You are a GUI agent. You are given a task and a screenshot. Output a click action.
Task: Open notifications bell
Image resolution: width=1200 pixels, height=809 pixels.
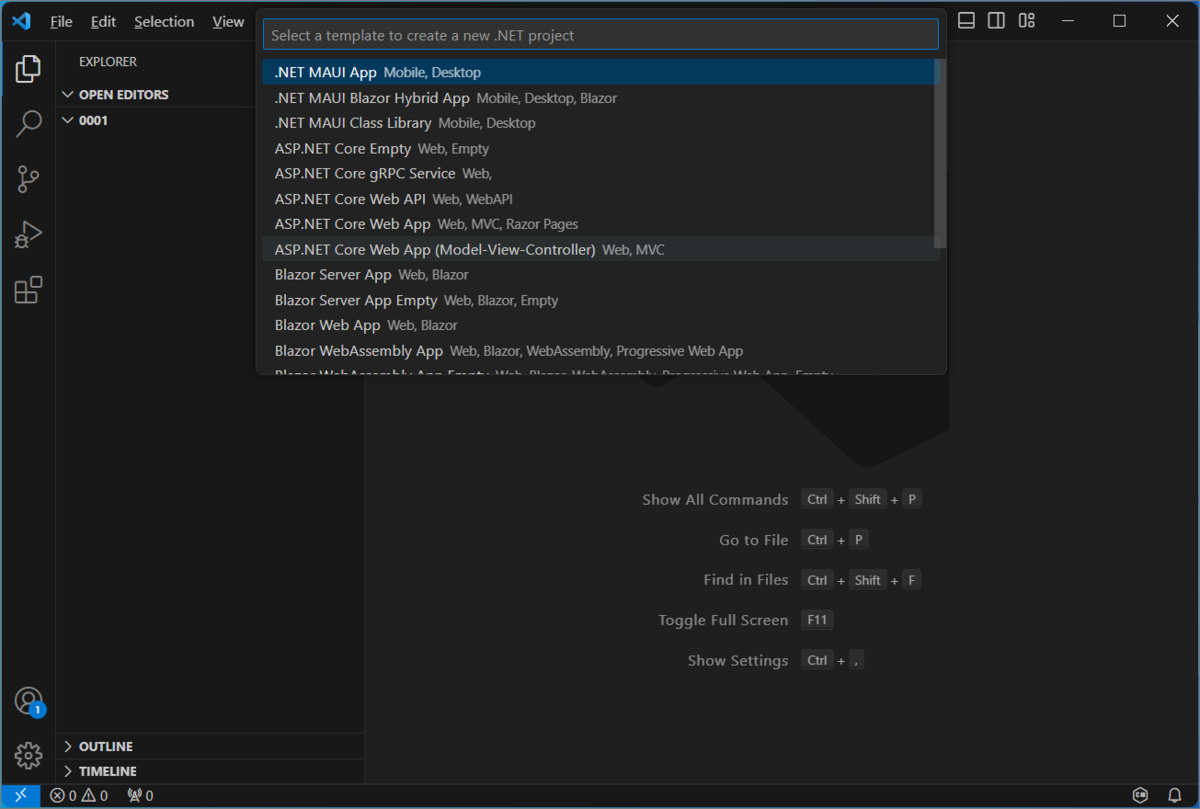(1175, 796)
